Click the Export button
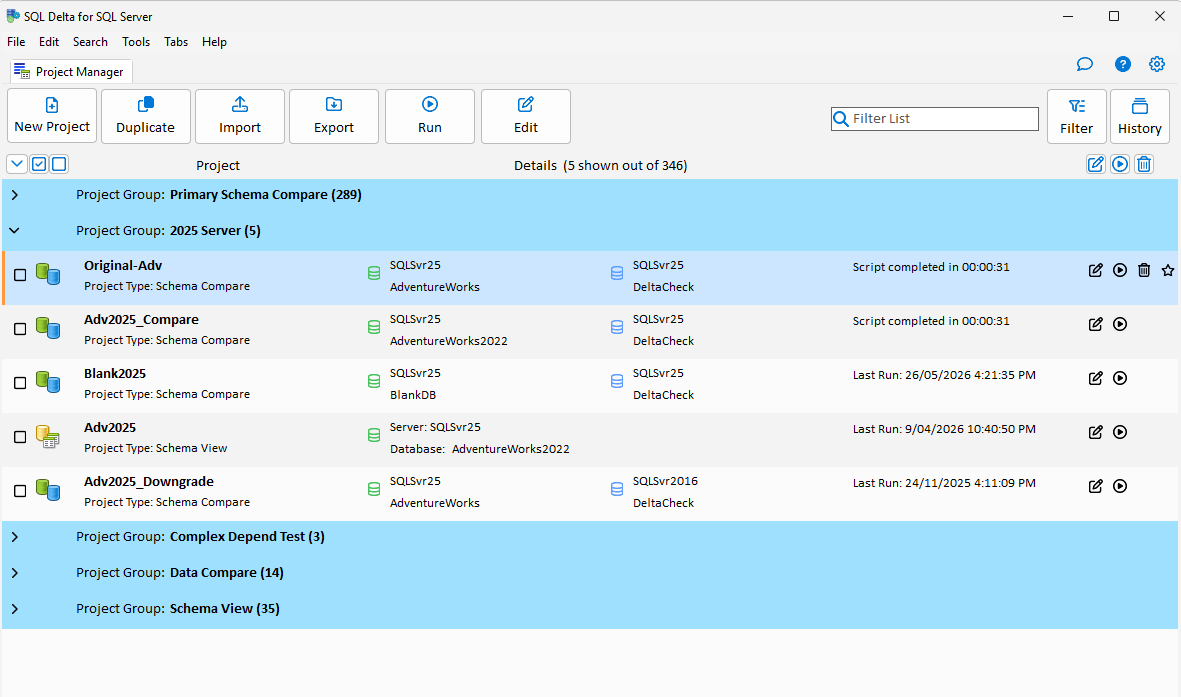Screen dimensions: 1181x697 click(x=334, y=116)
